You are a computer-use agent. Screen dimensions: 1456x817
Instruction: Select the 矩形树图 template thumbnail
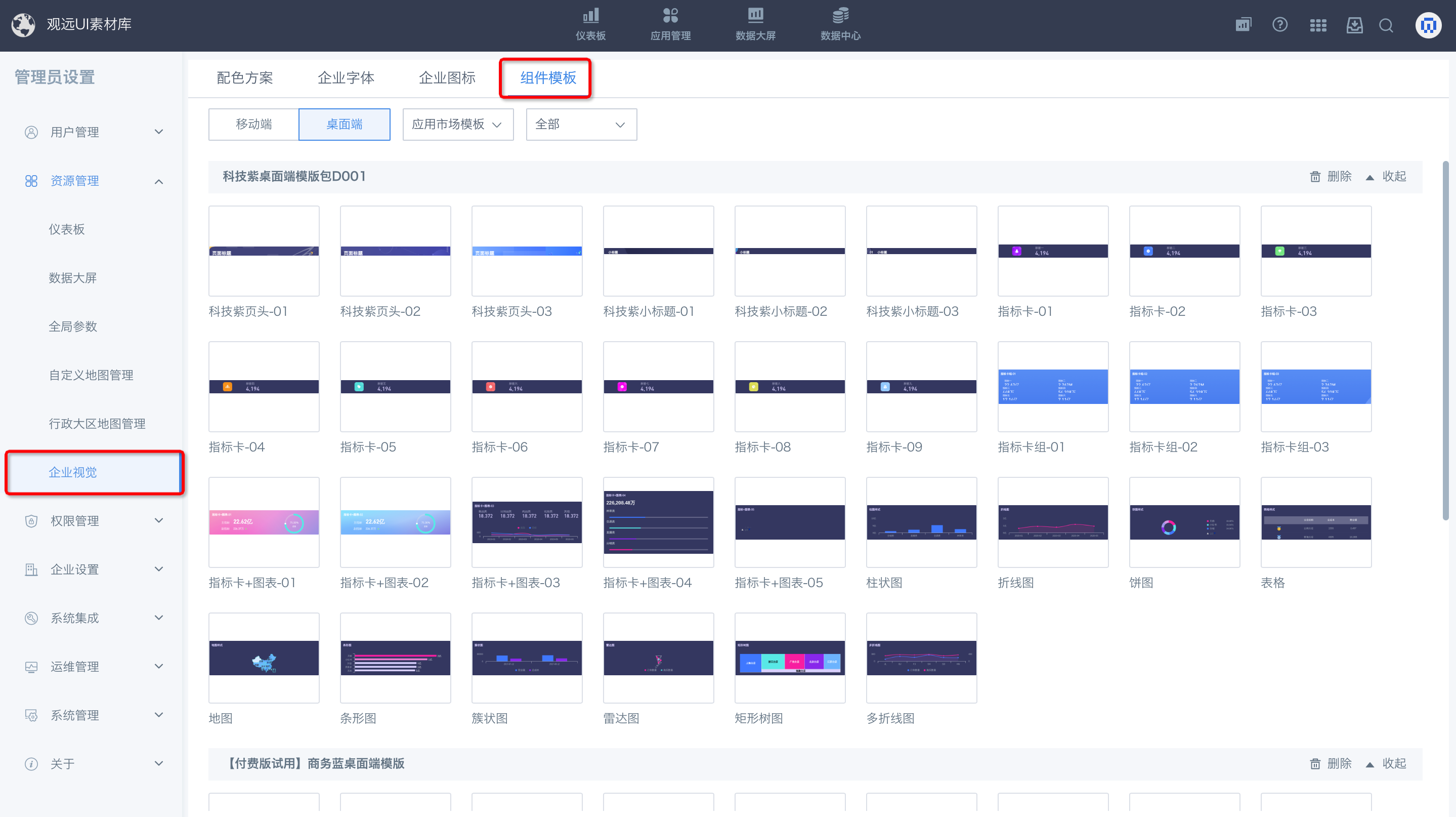pyautogui.click(x=790, y=658)
